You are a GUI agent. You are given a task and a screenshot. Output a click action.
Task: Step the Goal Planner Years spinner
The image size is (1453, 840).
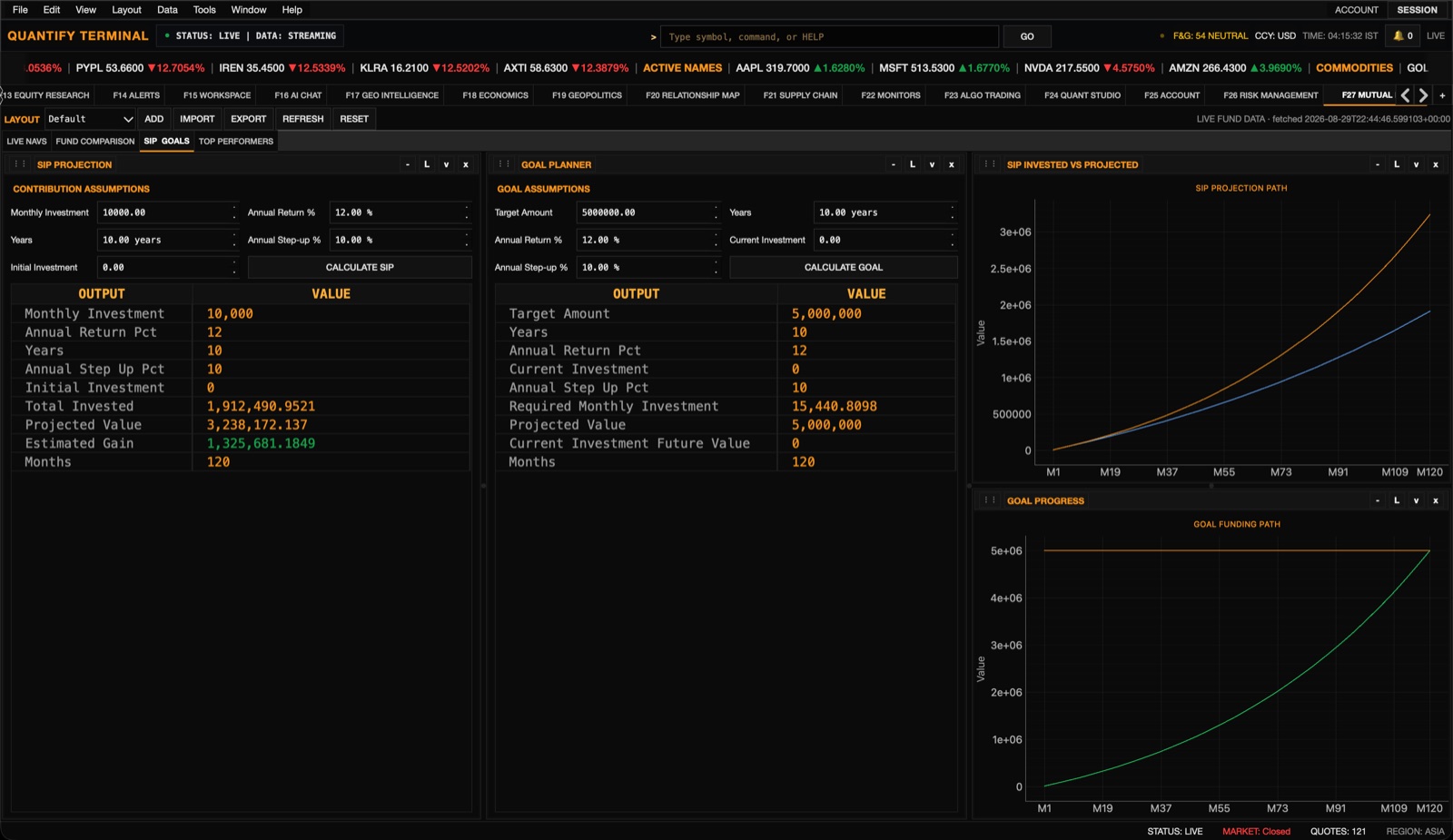pyautogui.click(x=952, y=212)
